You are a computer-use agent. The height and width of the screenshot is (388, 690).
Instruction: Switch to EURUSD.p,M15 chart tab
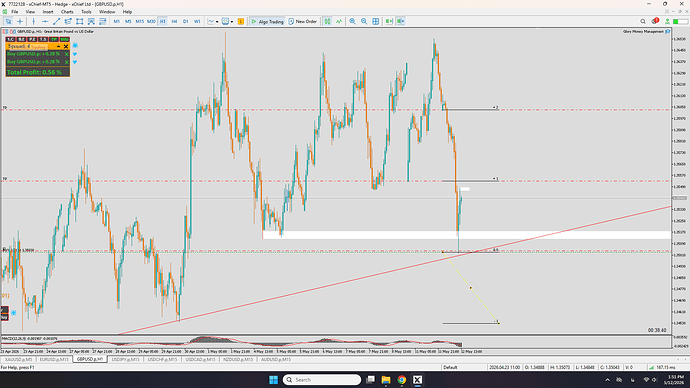pyautogui.click(x=54, y=359)
